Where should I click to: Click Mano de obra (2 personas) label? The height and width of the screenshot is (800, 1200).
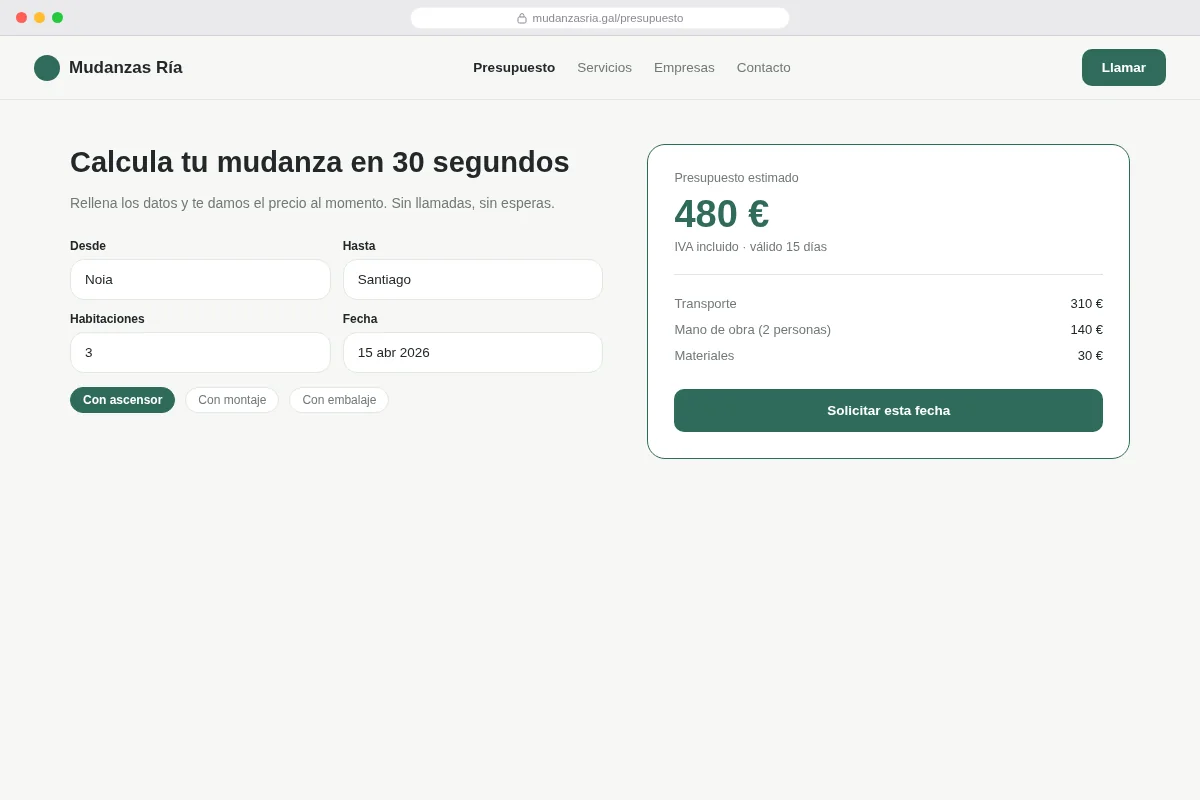[752, 330]
